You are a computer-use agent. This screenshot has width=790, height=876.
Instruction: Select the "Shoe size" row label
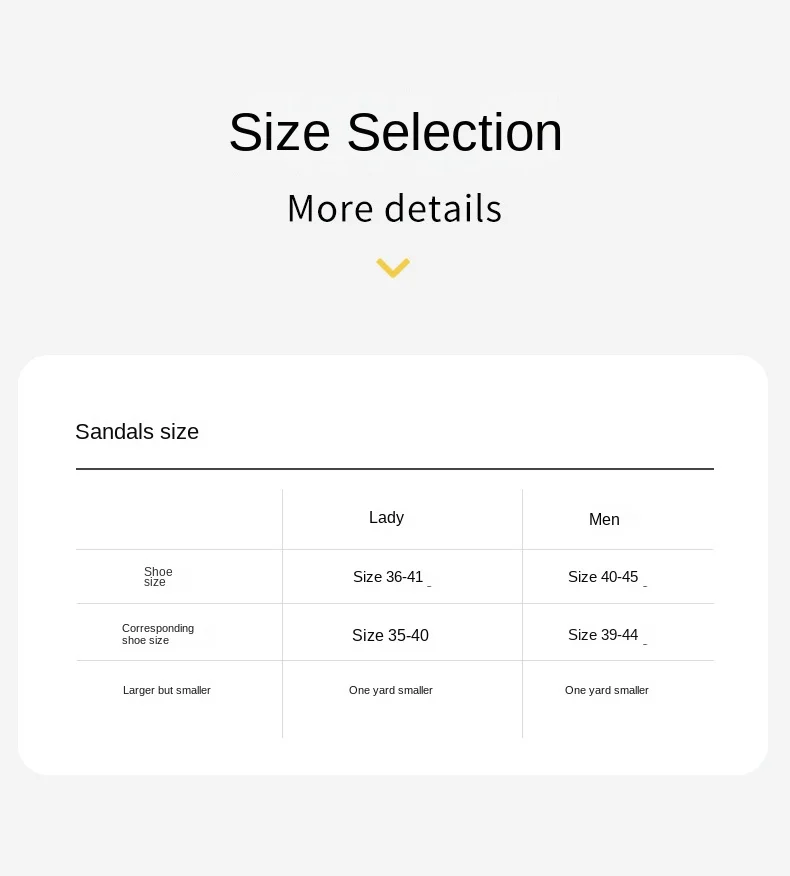click(x=157, y=577)
